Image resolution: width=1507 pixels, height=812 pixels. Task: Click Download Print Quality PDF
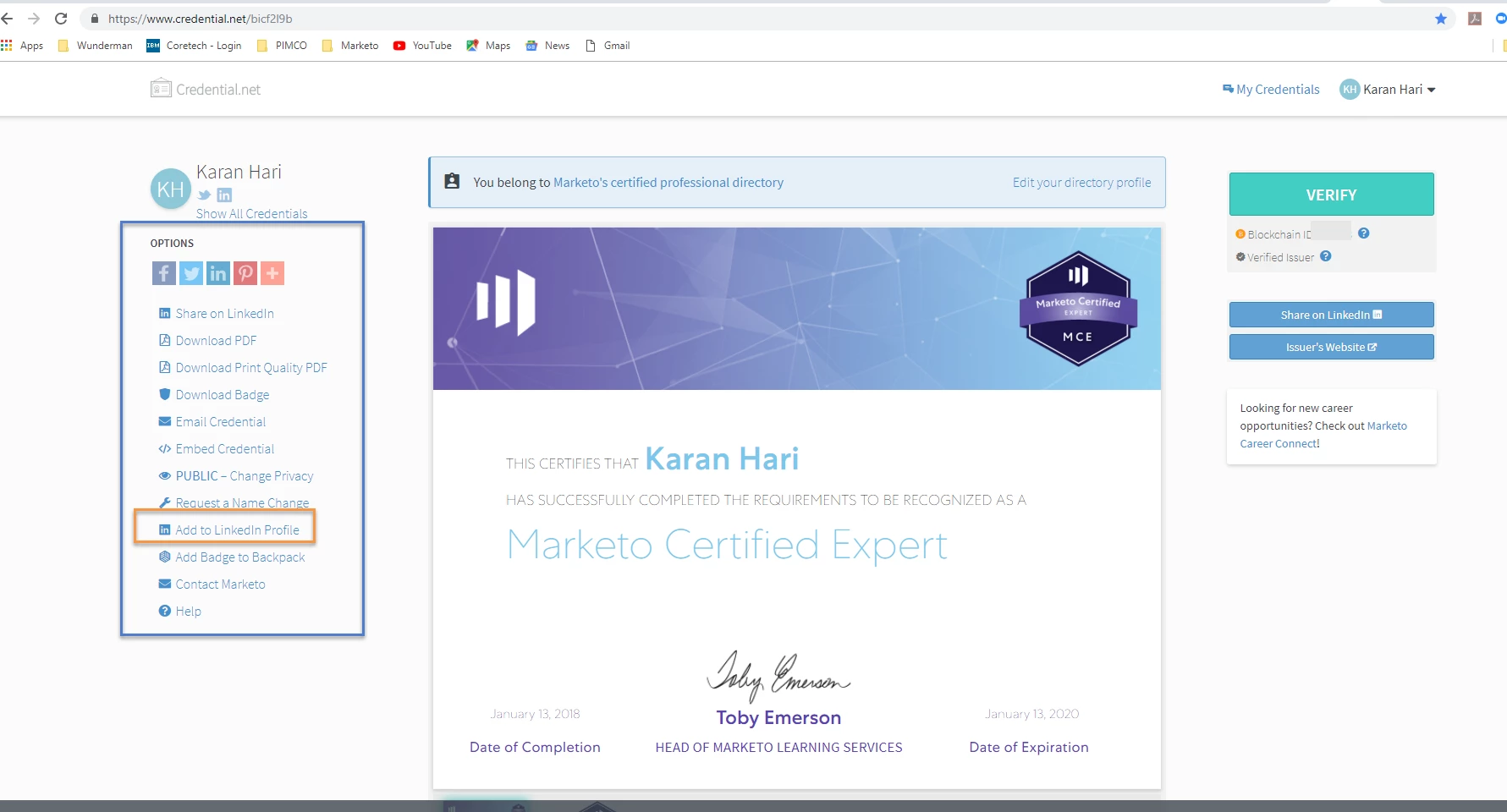(243, 368)
